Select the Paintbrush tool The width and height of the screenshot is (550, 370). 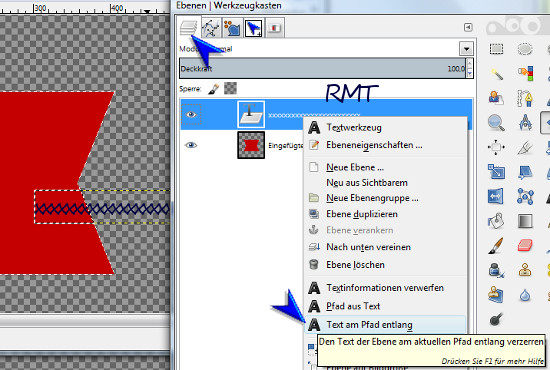(x=496, y=245)
